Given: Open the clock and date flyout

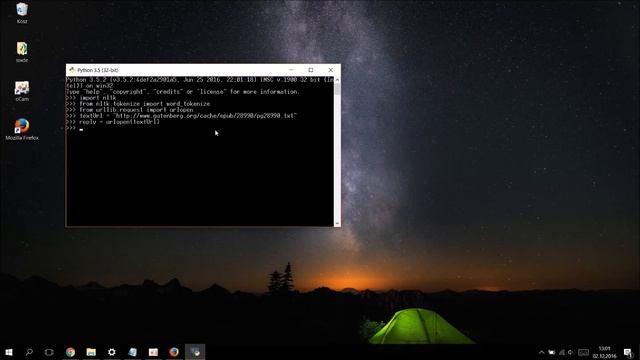Looking at the screenshot, I should (x=604, y=352).
